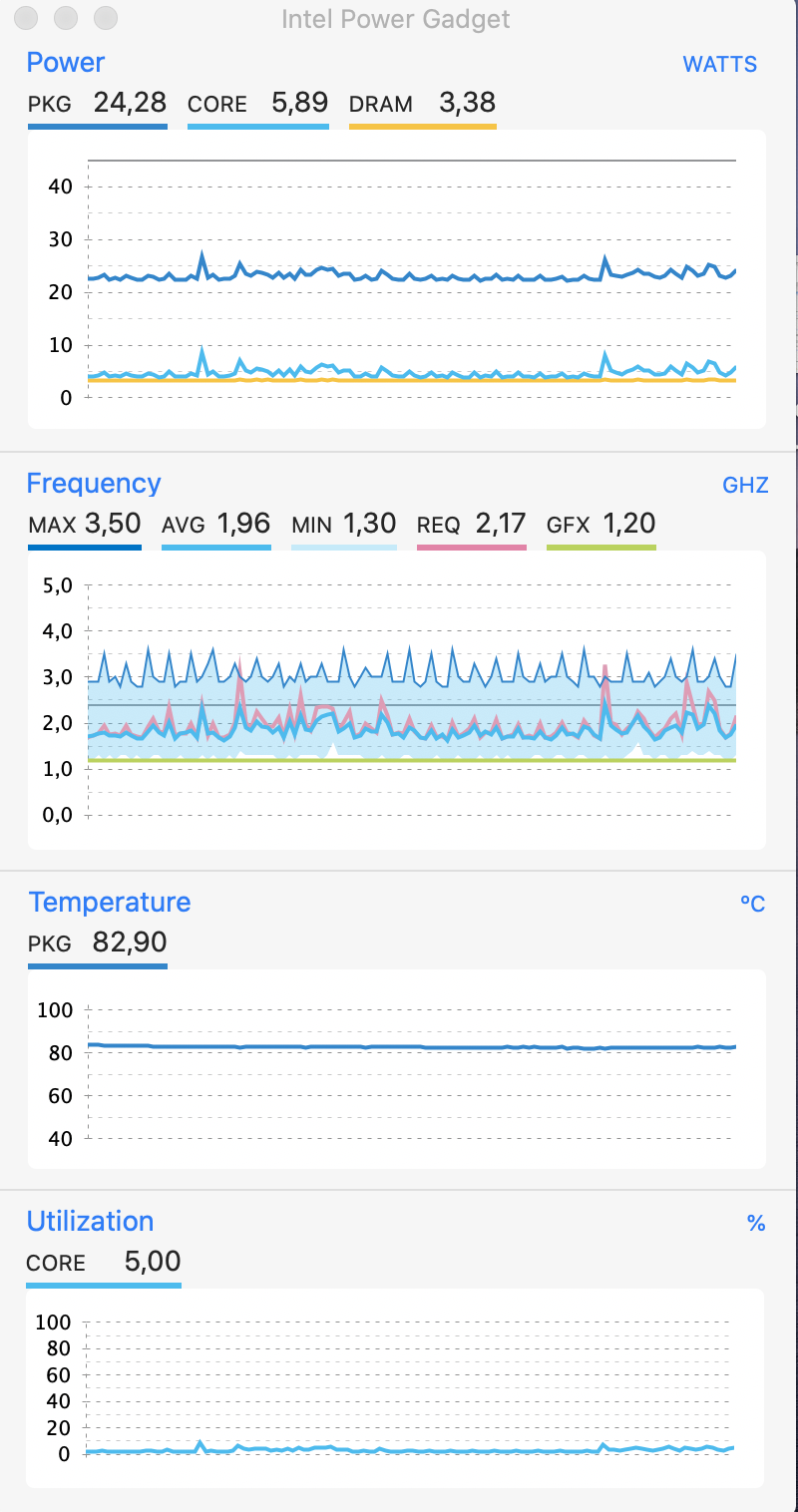Viewport: 798px width, 1512px height.
Task: Click the PKG power legend label
Action: coord(50,104)
